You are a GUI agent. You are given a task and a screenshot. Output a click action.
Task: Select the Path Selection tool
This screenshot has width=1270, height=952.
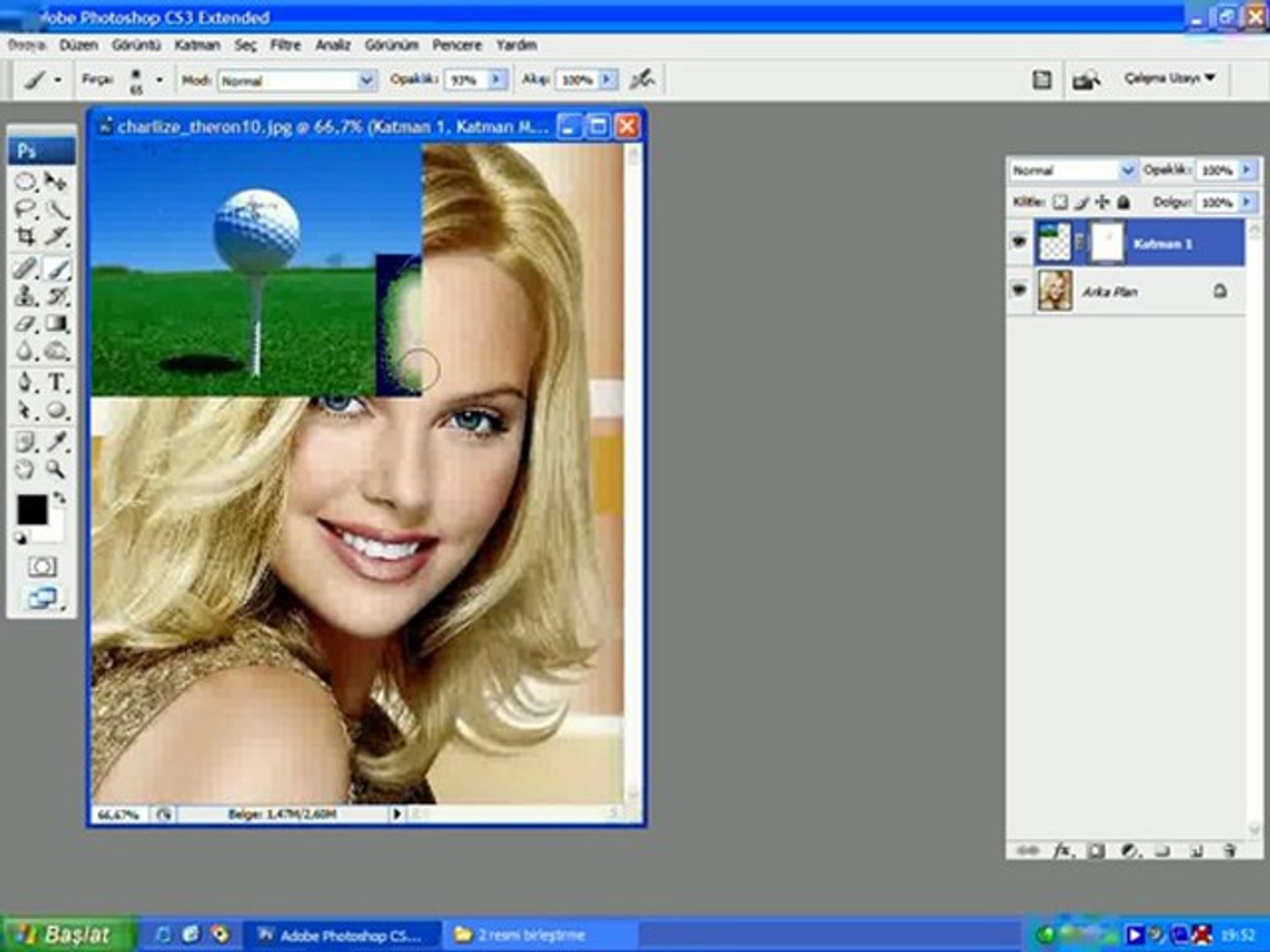[26, 410]
